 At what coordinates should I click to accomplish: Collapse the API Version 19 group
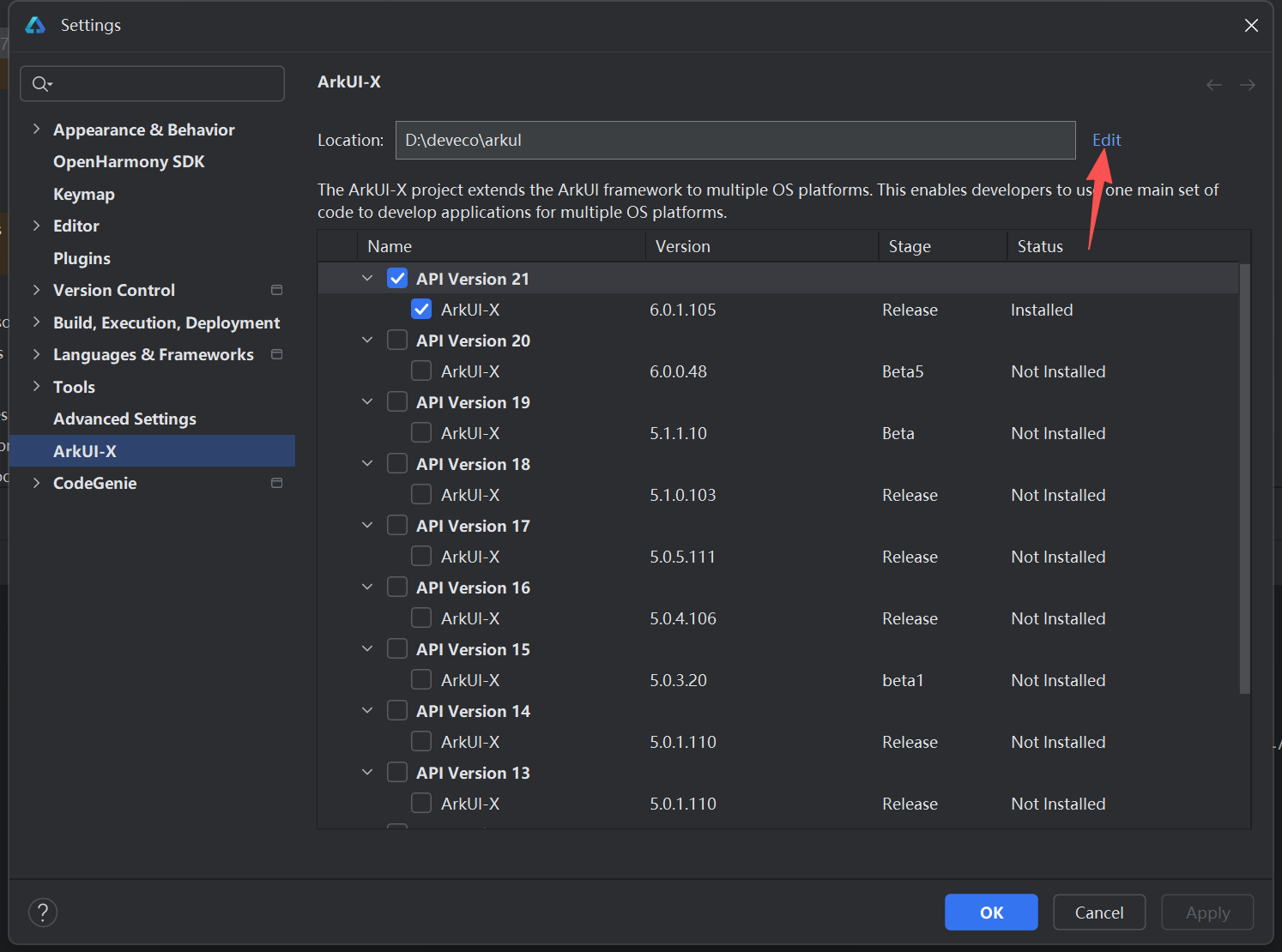point(367,402)
